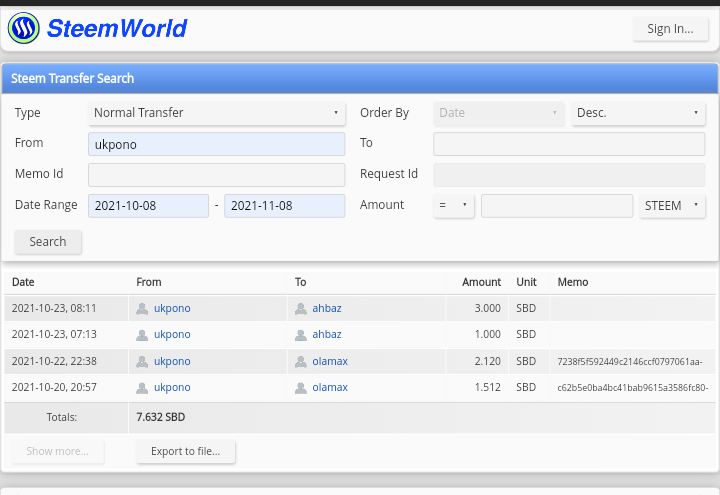Open the STEEM currency unit dropdown
Viewport: 720px width, 495px height.
click(x=672, y=206)
